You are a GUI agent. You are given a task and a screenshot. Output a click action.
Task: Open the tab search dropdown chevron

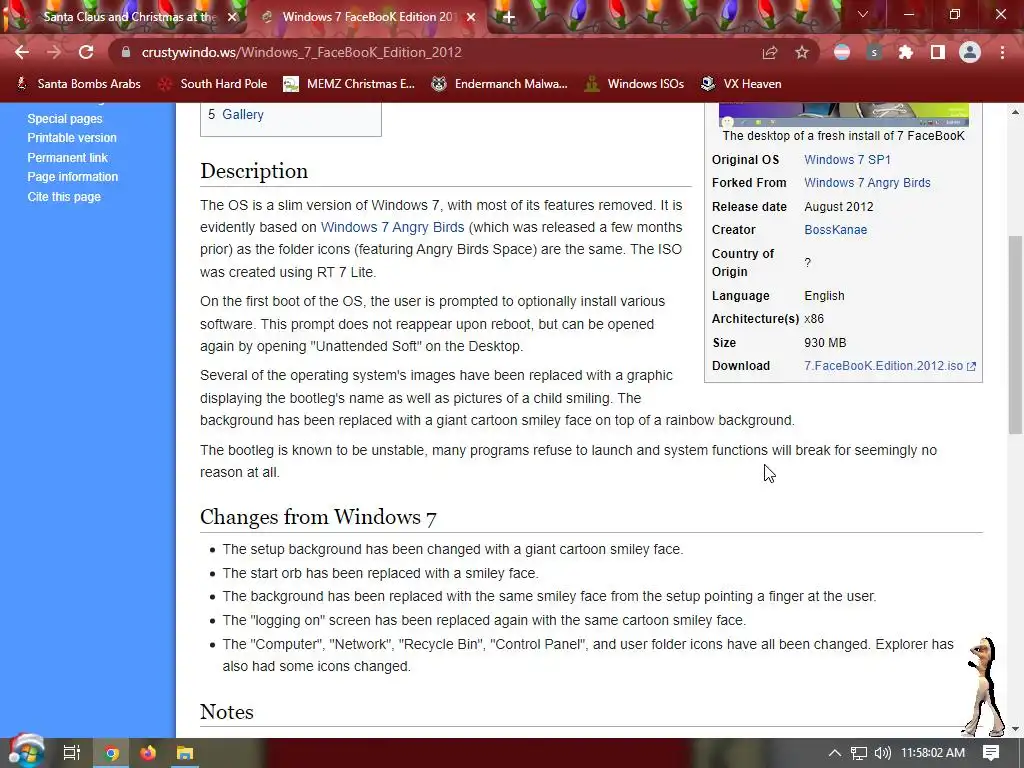[863, 14]
